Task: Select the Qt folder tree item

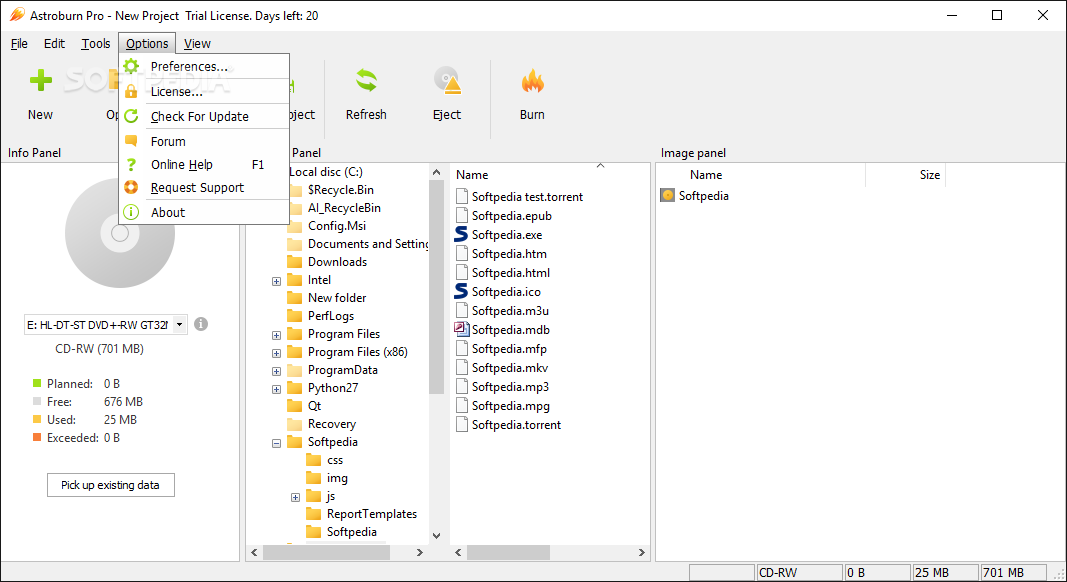Action: point(314,406)
